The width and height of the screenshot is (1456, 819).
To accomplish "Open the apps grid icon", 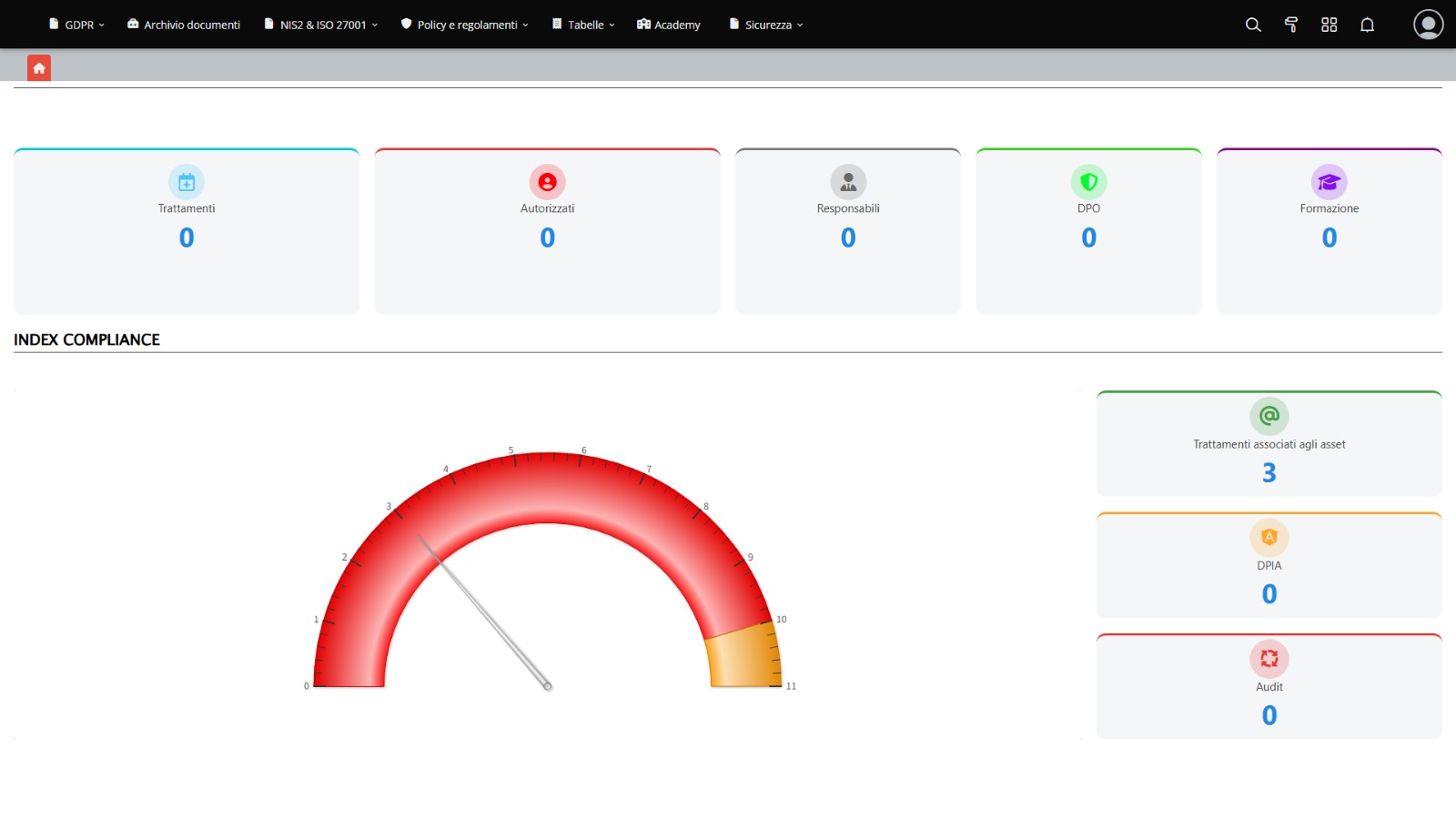I will tap(1329, 25).
